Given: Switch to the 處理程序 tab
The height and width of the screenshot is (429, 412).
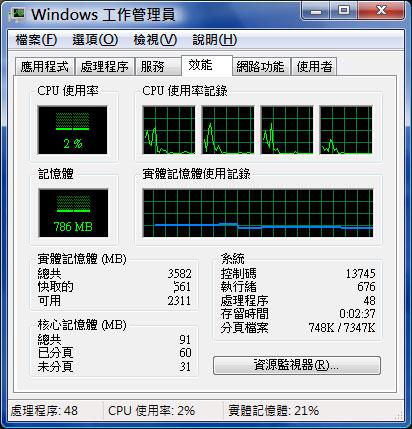Looking at the screenshot, I should tap(105, 67).
